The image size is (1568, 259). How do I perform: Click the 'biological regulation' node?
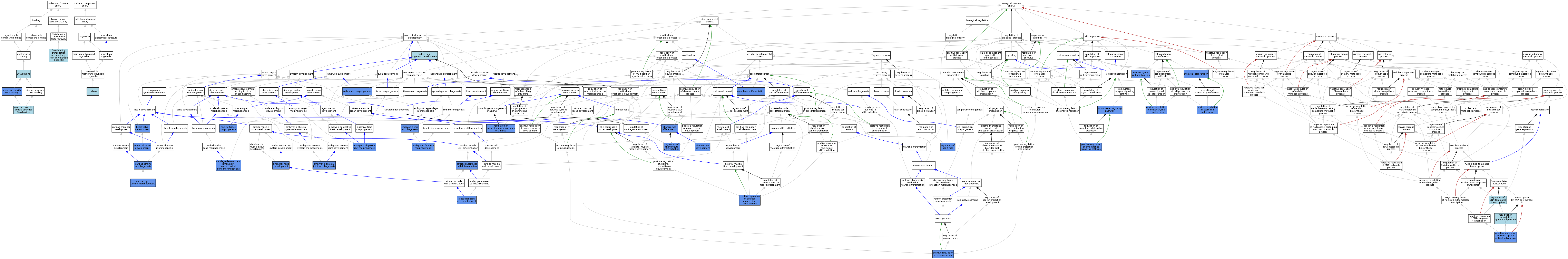(978, 21)
